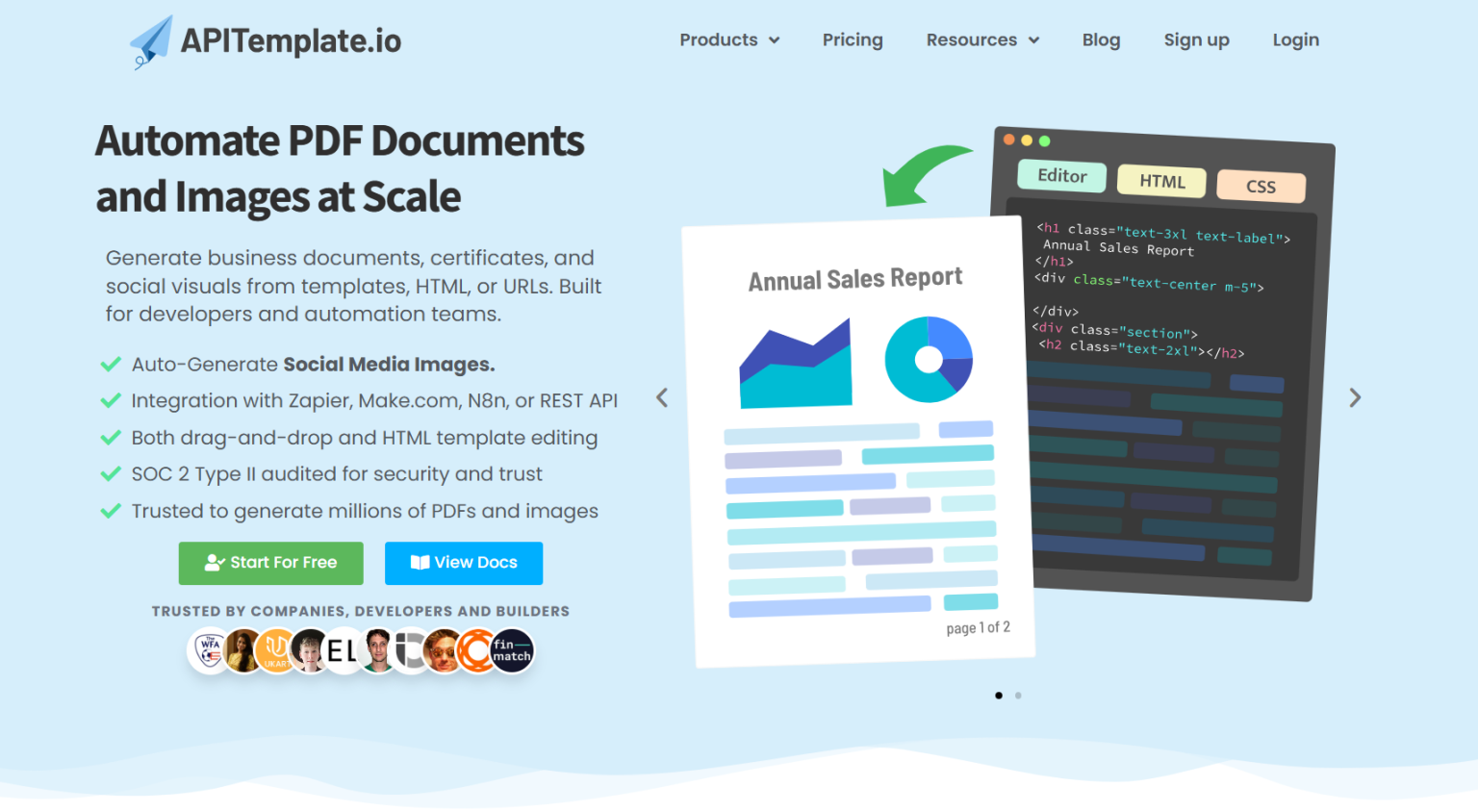Viewport: 1478px width, 812px height.
Task: Click "Trusted to generate millions of PDFs and images"
Action: (x=365, y=511)
